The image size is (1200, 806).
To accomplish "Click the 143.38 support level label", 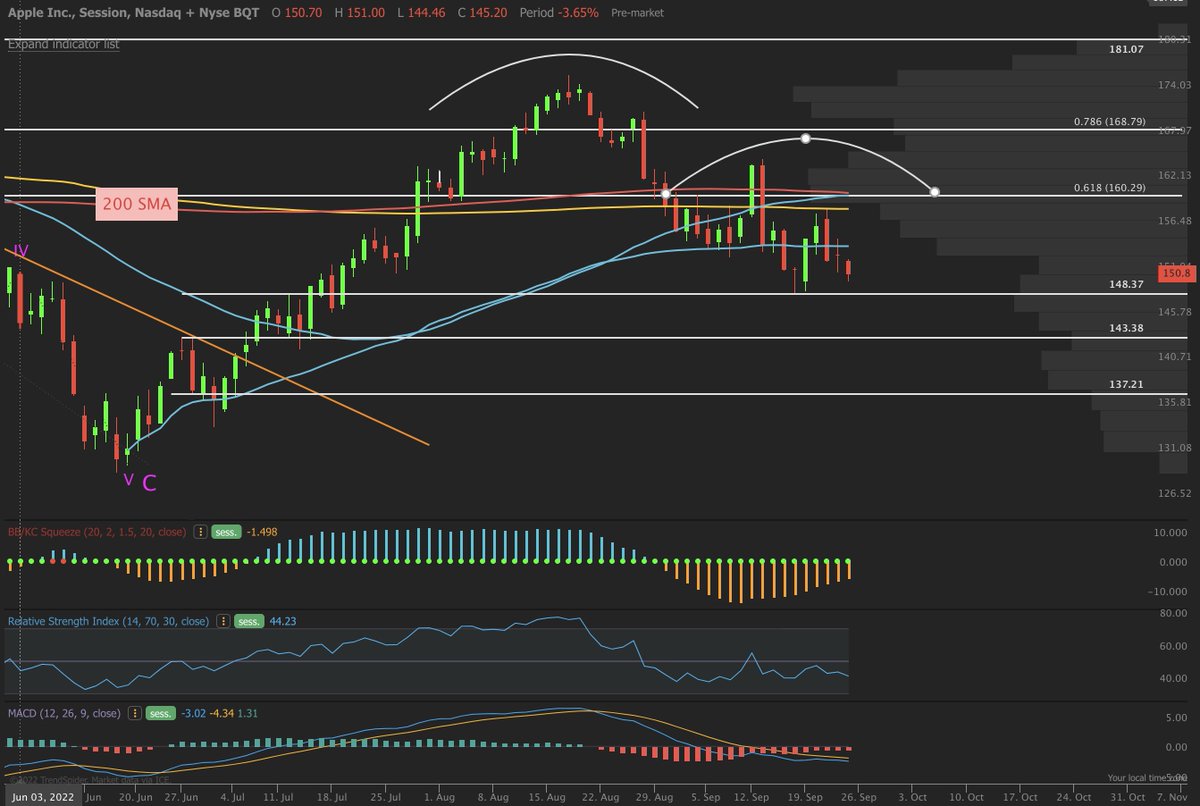I will pos(1126,328).
